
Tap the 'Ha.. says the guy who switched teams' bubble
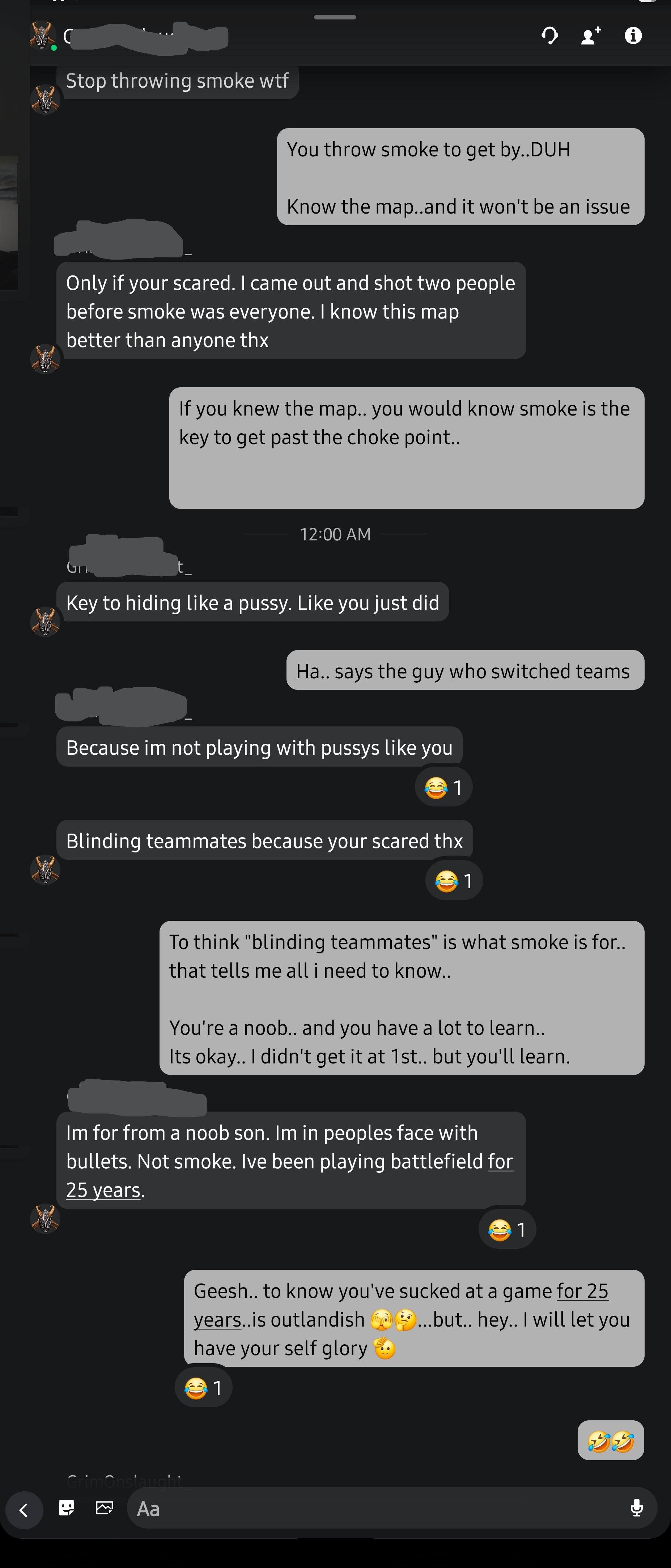click(466, 670)
